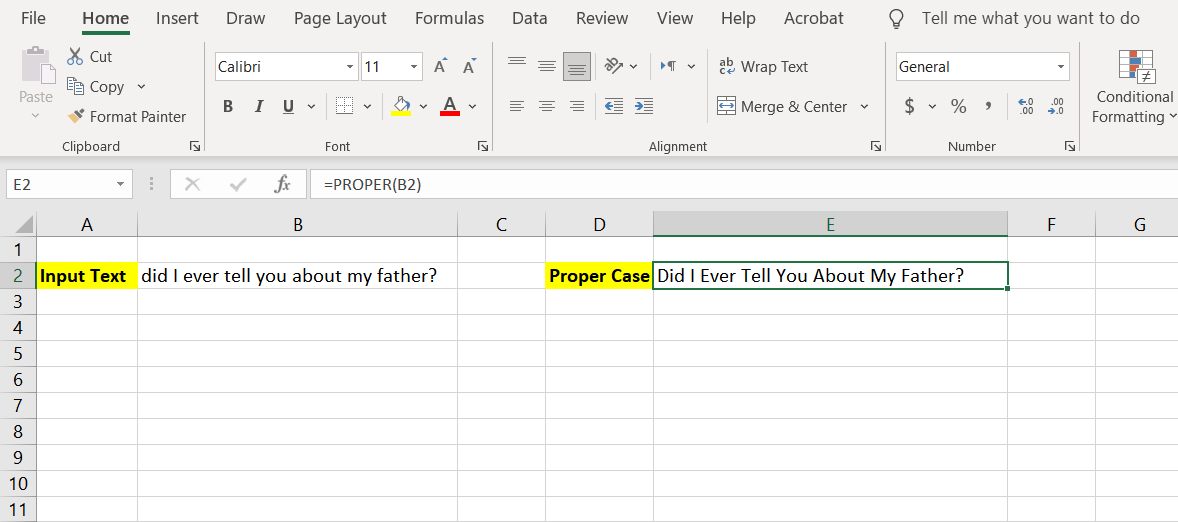Select Bottom Align icon

tap(577, 66)
